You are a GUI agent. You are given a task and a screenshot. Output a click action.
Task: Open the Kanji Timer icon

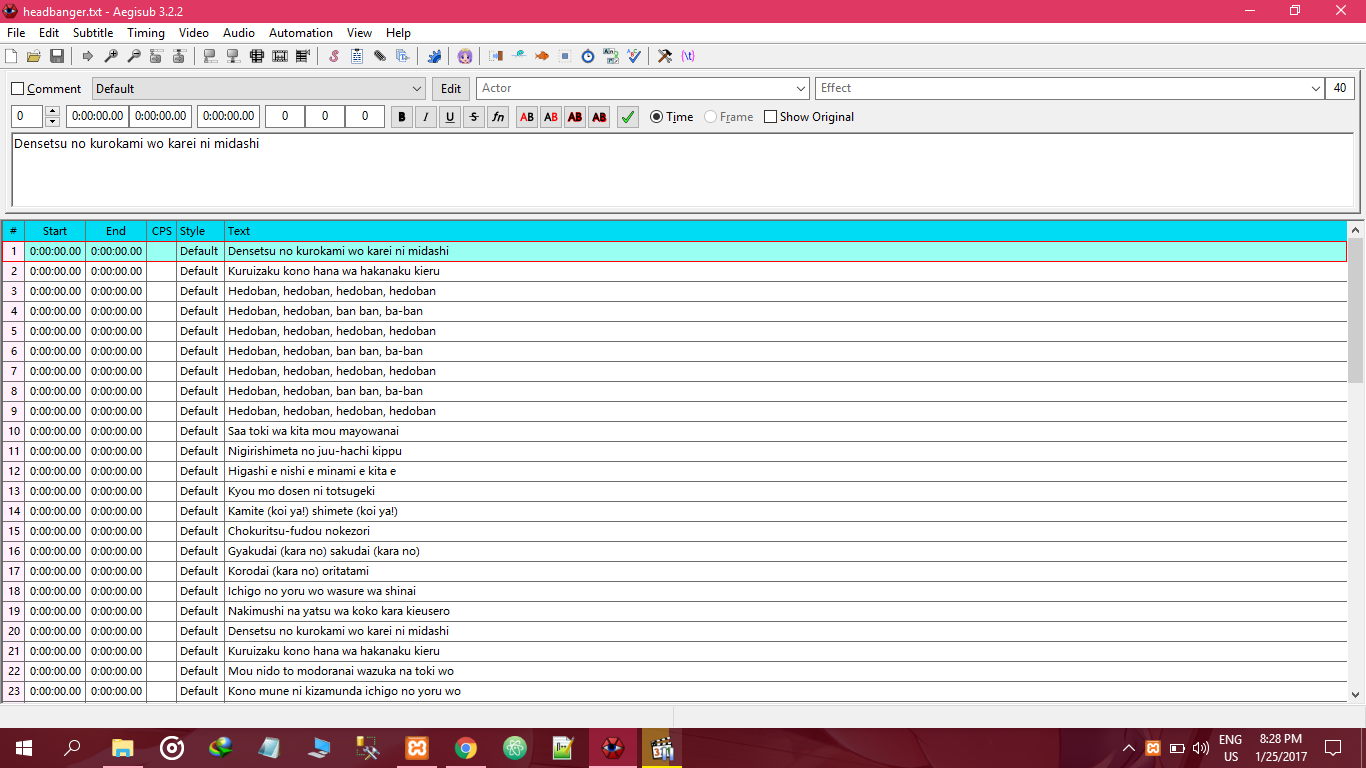click(611, 56)
